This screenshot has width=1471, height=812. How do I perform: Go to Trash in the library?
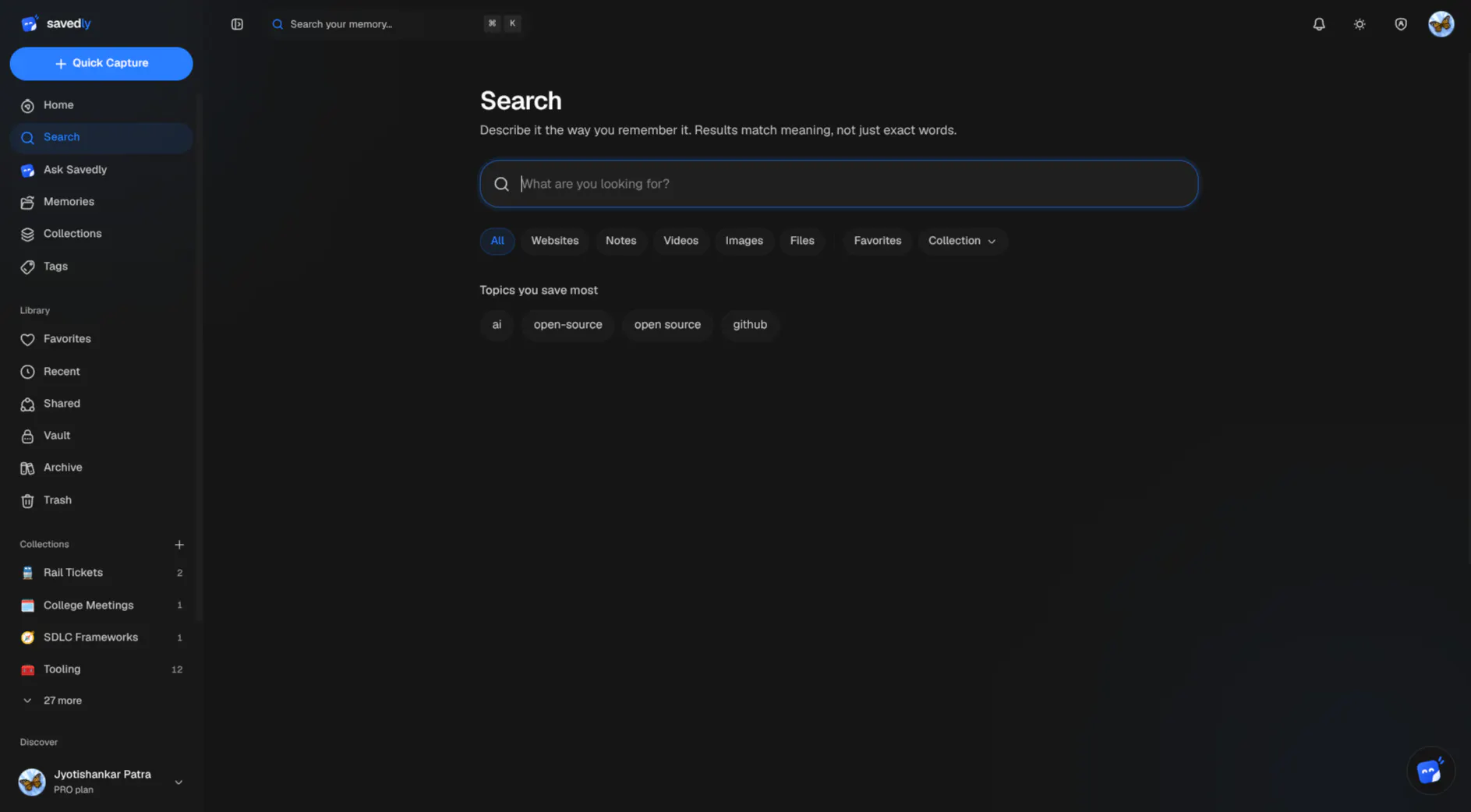(x=101, y=500)
